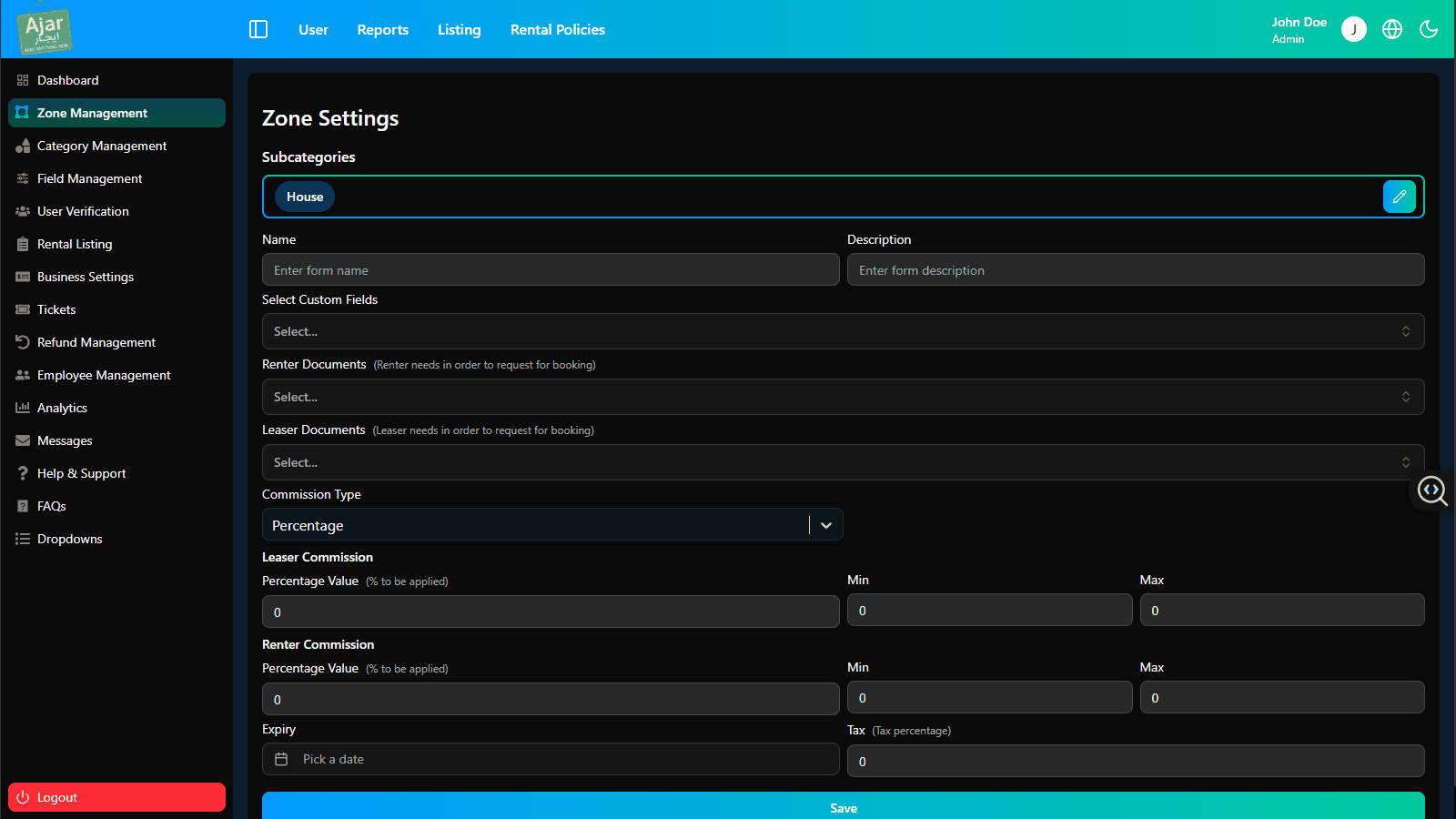Open the Commission Type Percentage dropdown
The height and width of the screenshot is (819, 1456).
pos(552,525)
